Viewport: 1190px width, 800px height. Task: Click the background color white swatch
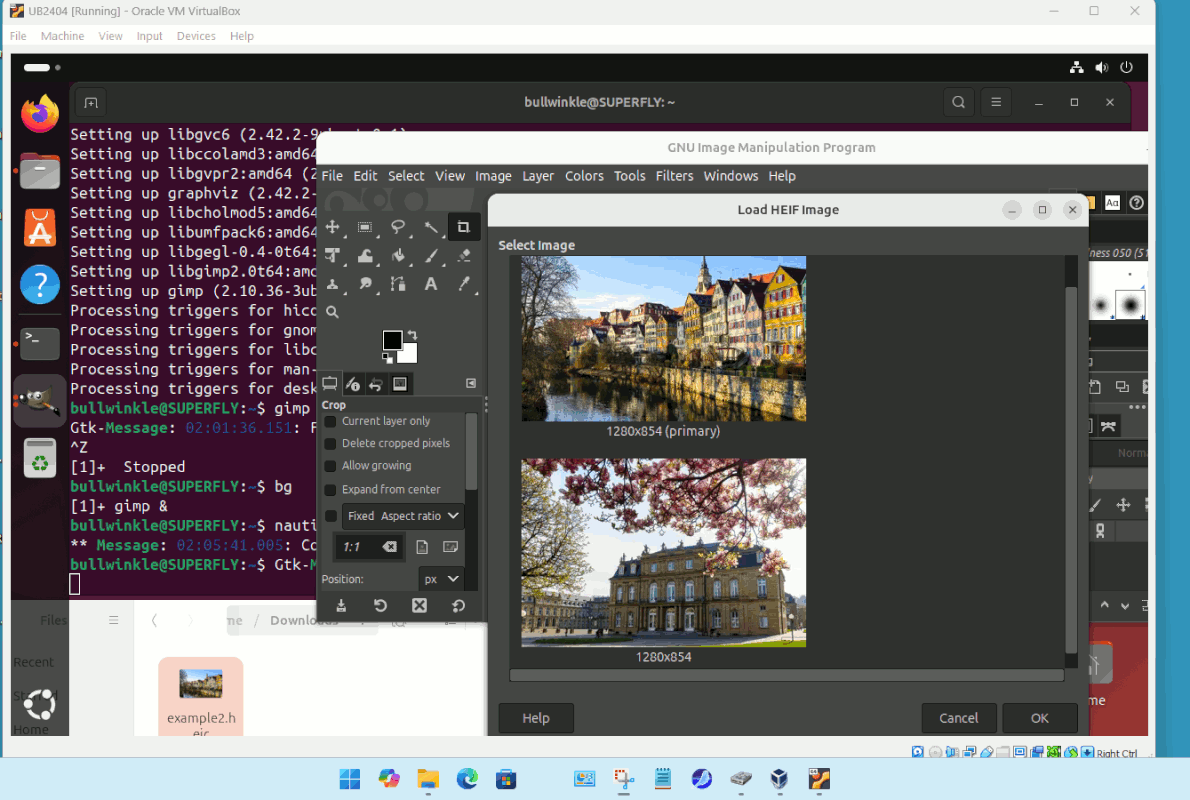point(410,354)
